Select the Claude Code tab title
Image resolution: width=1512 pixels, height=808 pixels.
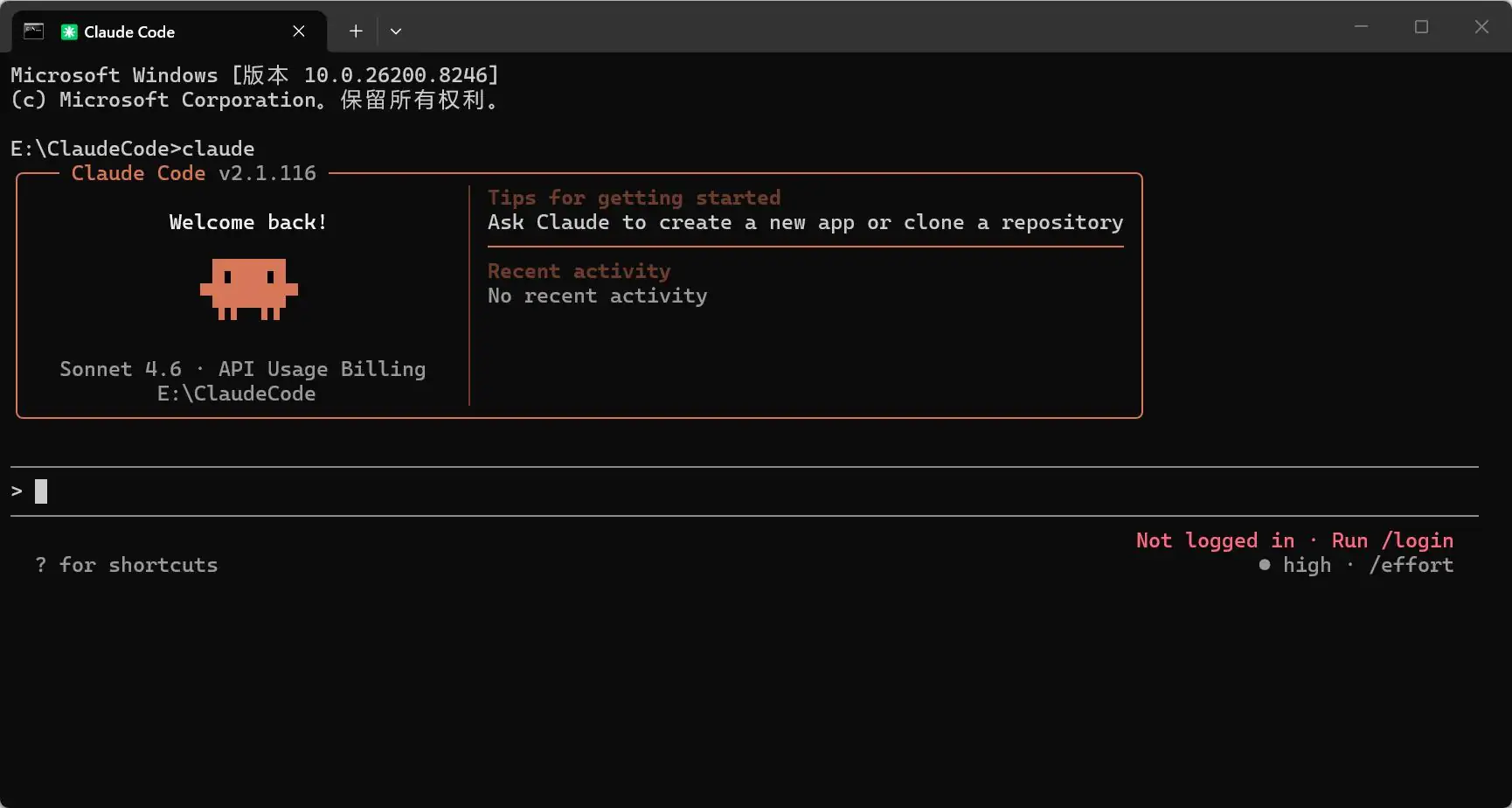(x=129, y=31)
